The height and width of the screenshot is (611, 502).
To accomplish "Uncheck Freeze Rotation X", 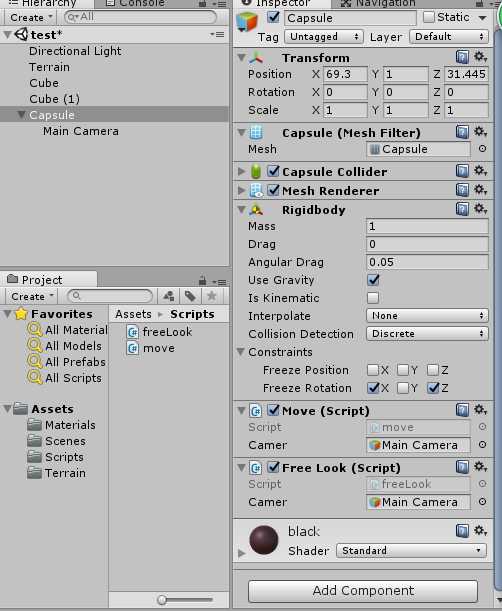I will click(x=373, y=388).
